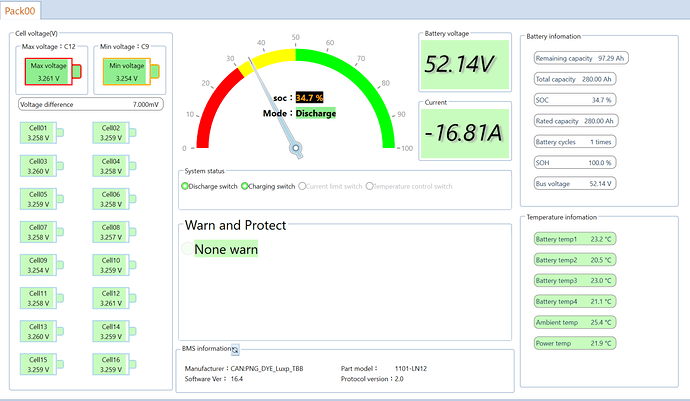The height and width of the screenshot is (401, 690).
Task: Click the Warn and Protect heading
Action: pyautogui.click(x=235, y=225)
